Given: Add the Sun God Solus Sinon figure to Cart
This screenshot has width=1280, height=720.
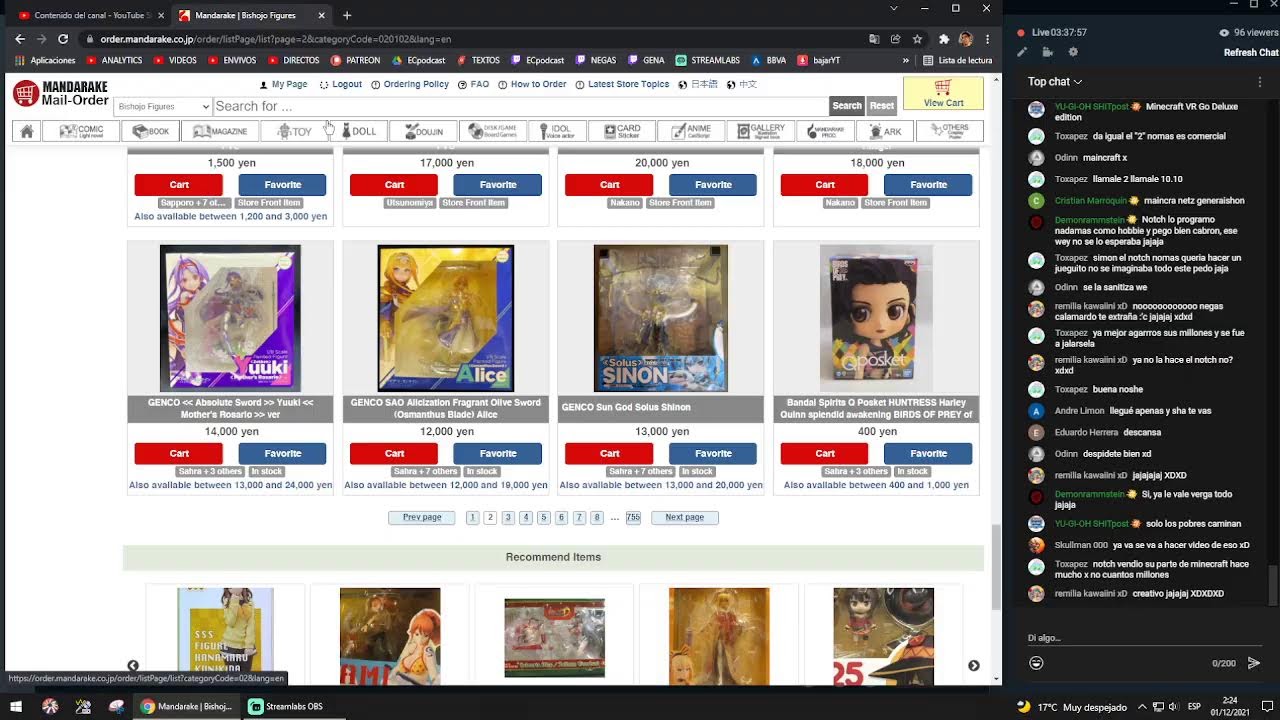Looking at the screenshot, I should [x=610, y=453].
